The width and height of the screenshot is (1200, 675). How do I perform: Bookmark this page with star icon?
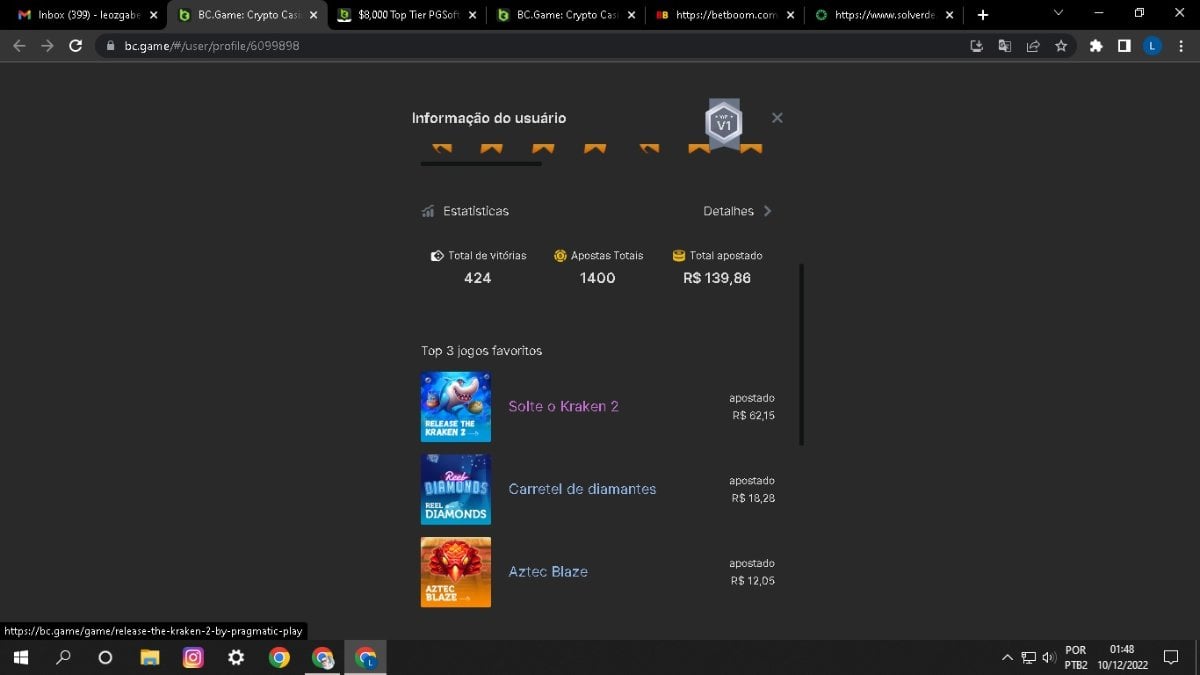(x=1061, y=46)
